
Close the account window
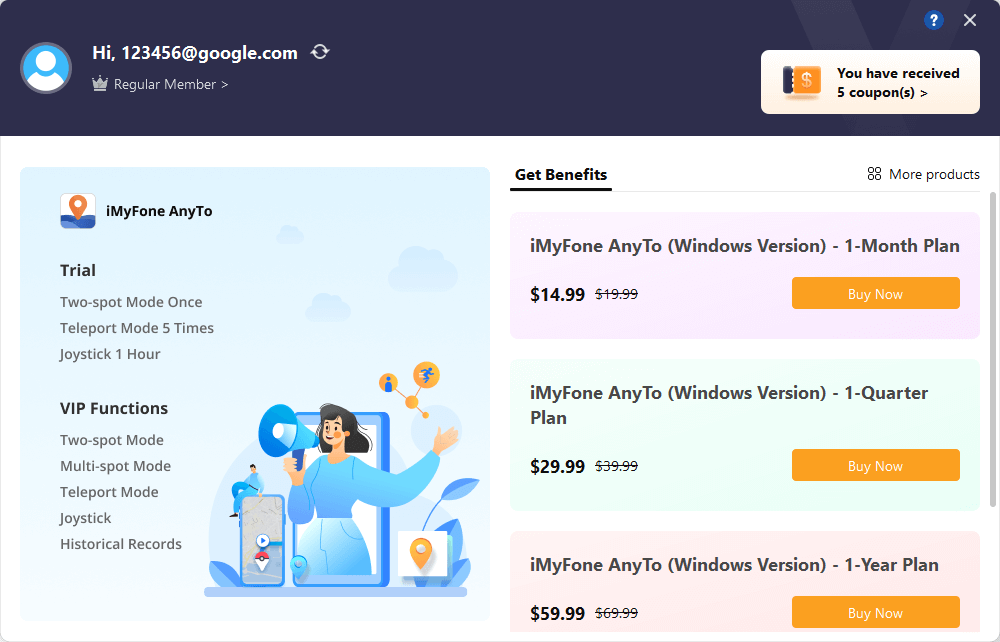coord(970,20)
